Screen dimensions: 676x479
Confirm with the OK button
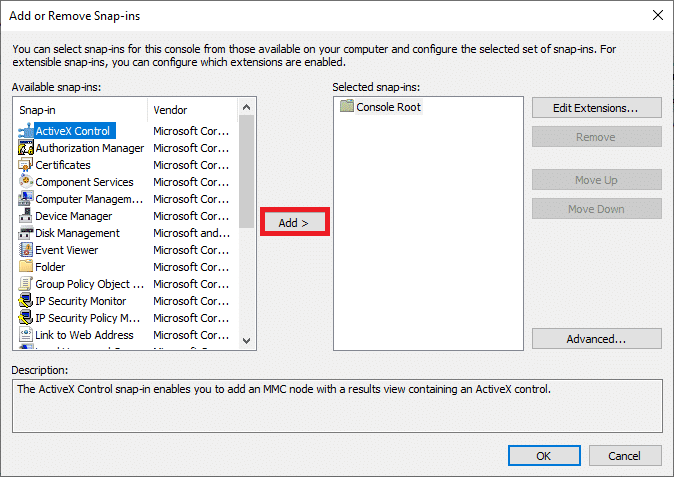point(544,456)
